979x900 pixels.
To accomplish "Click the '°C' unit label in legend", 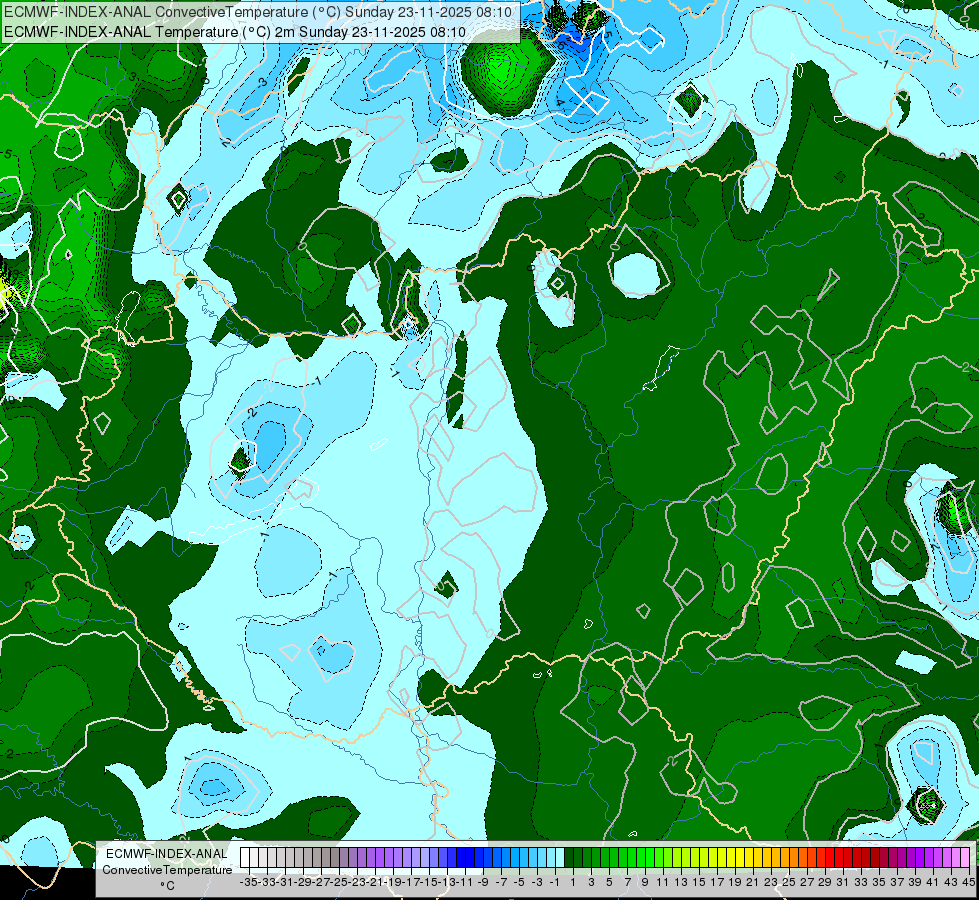I will coord(167,886).
